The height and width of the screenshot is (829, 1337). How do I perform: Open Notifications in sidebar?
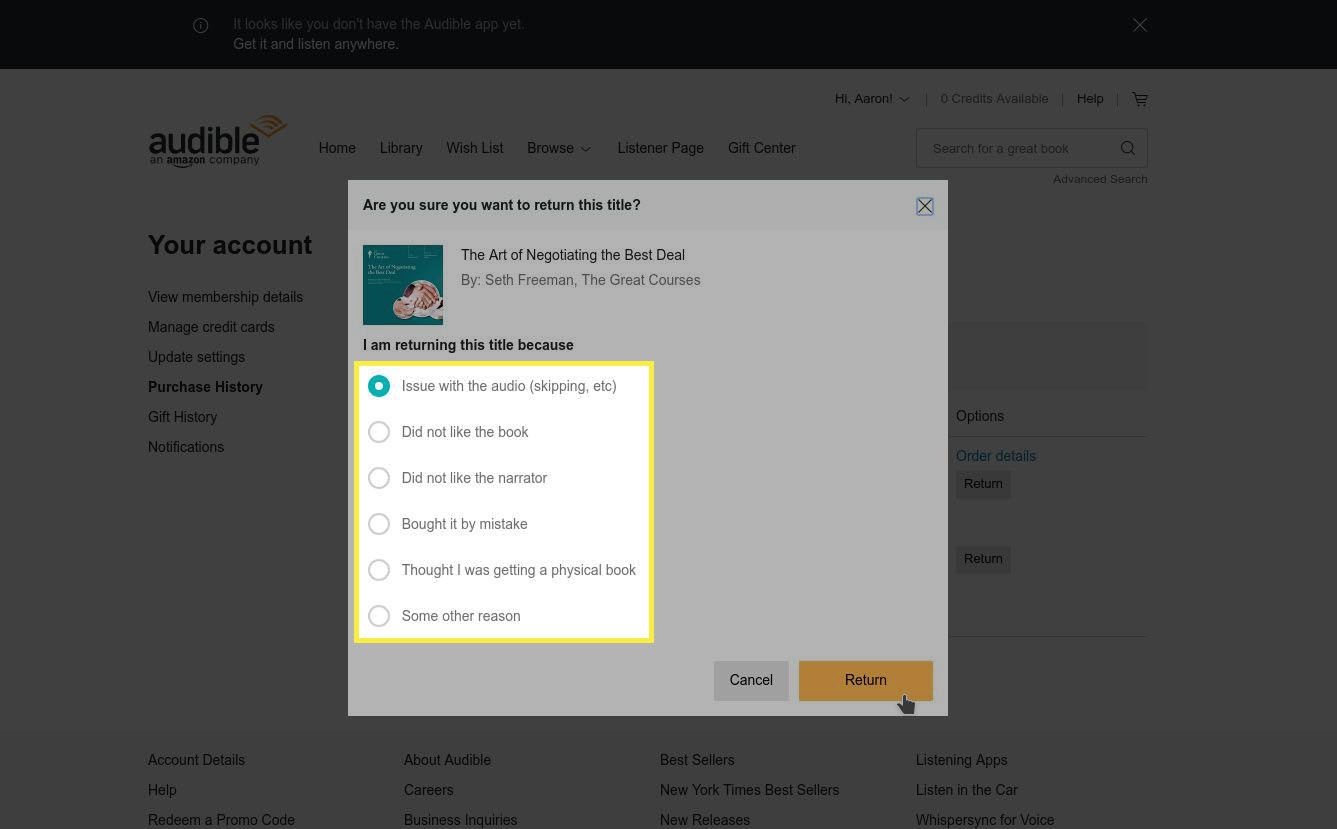(x=186, y=447)
